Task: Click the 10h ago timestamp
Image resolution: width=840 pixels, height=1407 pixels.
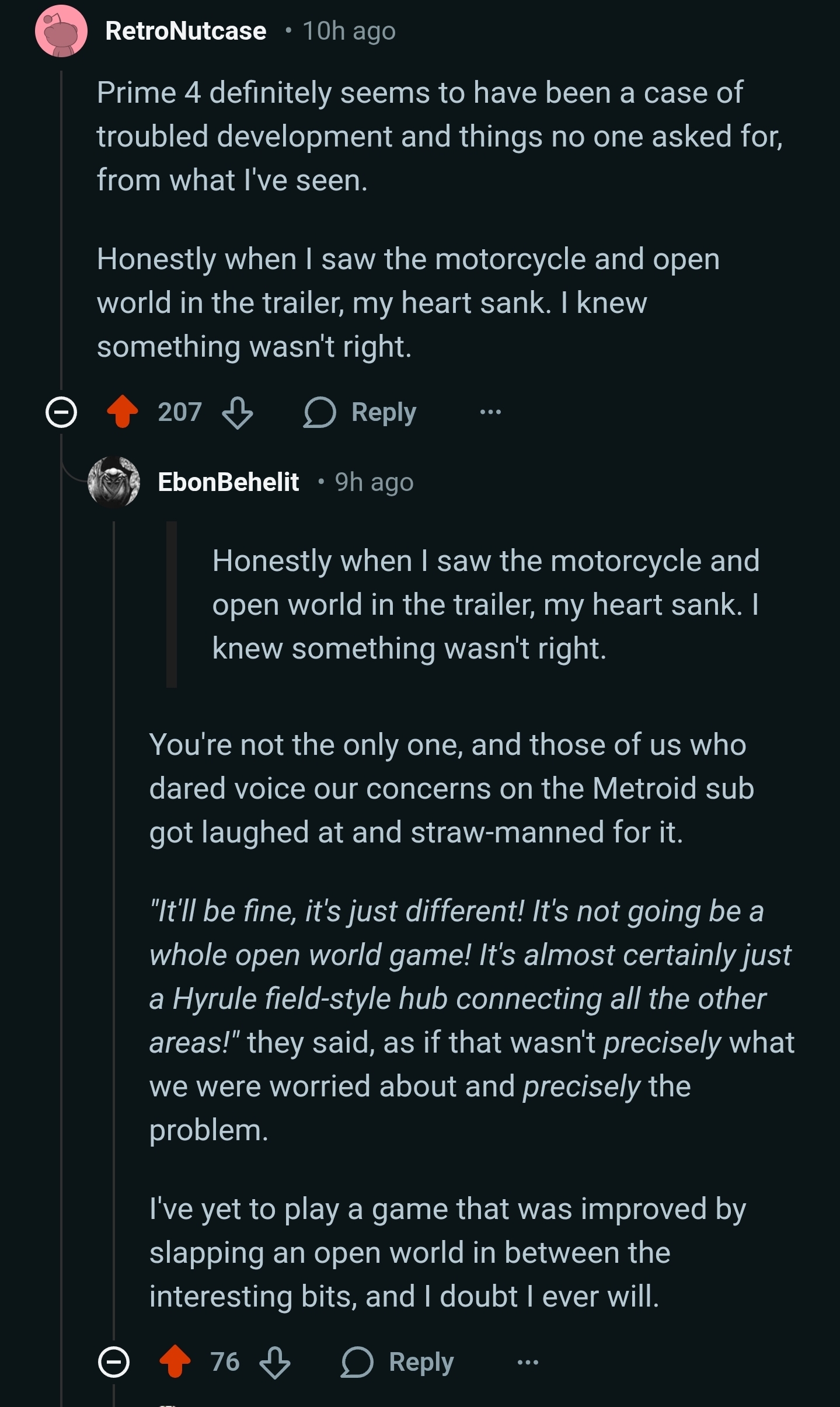Action: click(349, 32)
